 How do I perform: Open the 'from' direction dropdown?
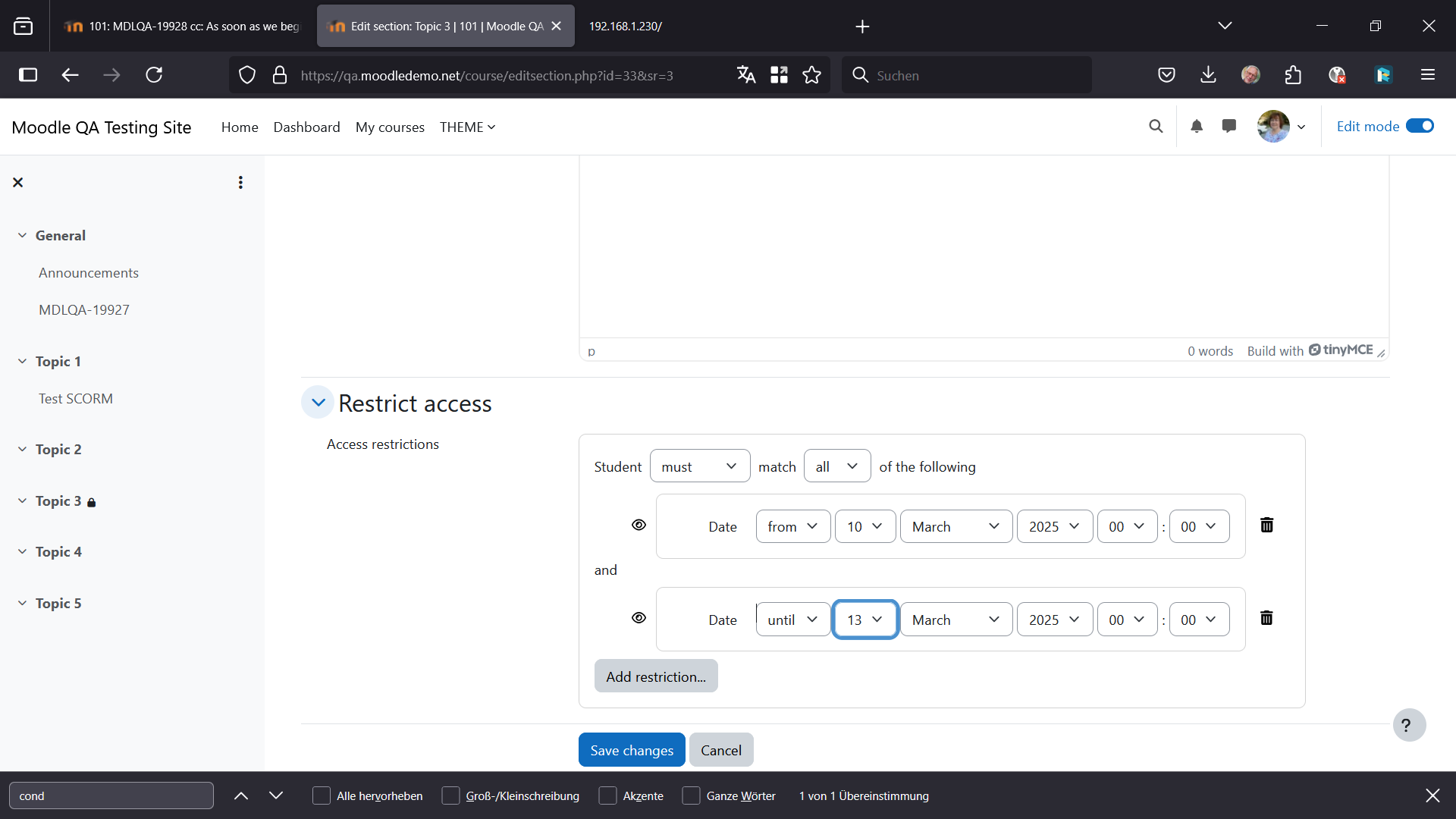(x=793, y=527)
